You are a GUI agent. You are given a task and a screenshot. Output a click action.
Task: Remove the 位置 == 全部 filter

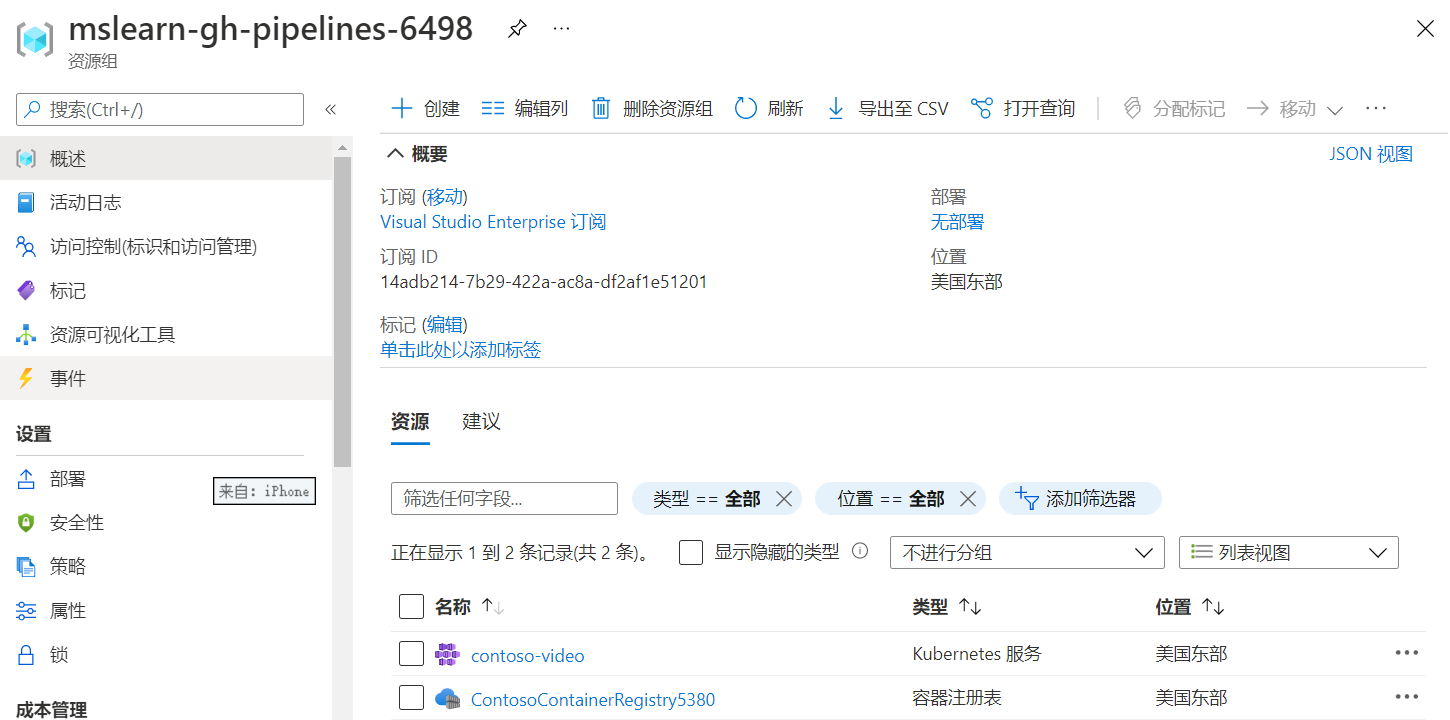[x=967, y=499]
